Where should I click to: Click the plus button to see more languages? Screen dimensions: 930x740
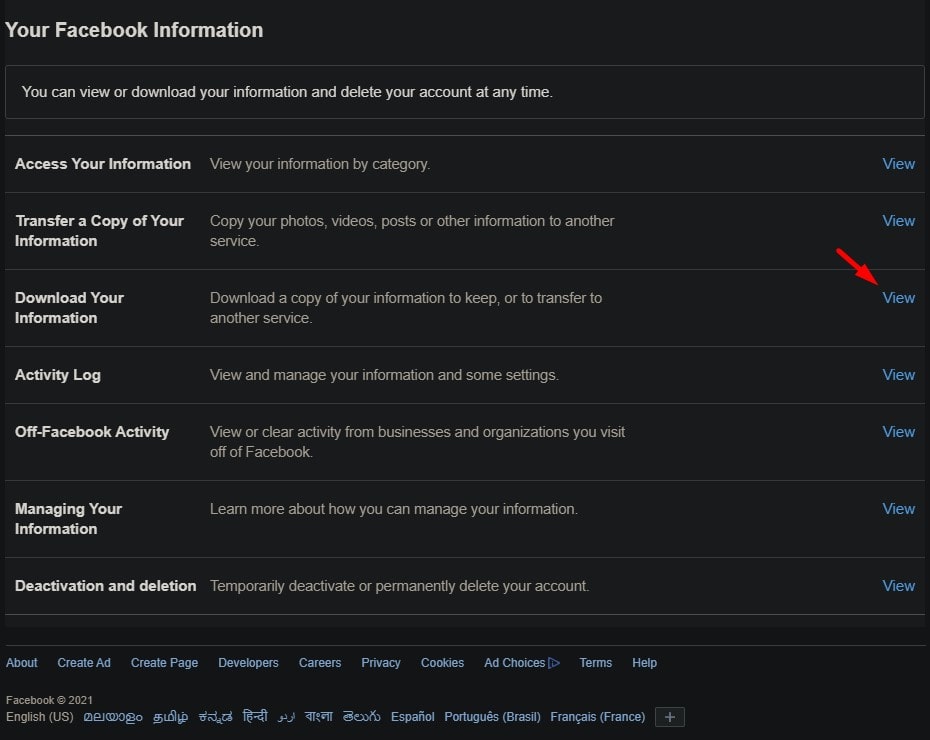(x=670, y=716)
